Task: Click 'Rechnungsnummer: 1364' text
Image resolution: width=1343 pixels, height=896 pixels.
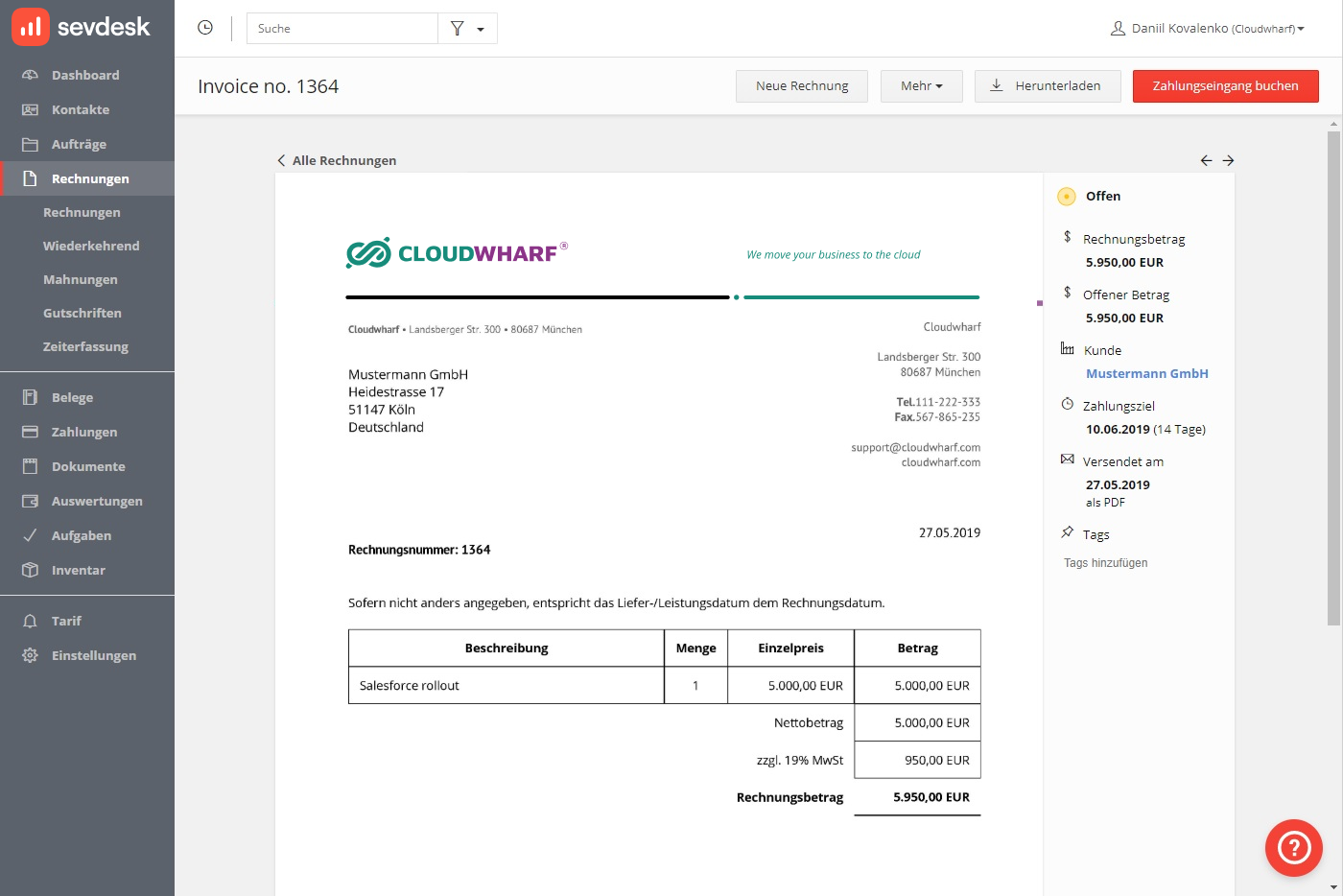Action: click(x=419, y=550)
